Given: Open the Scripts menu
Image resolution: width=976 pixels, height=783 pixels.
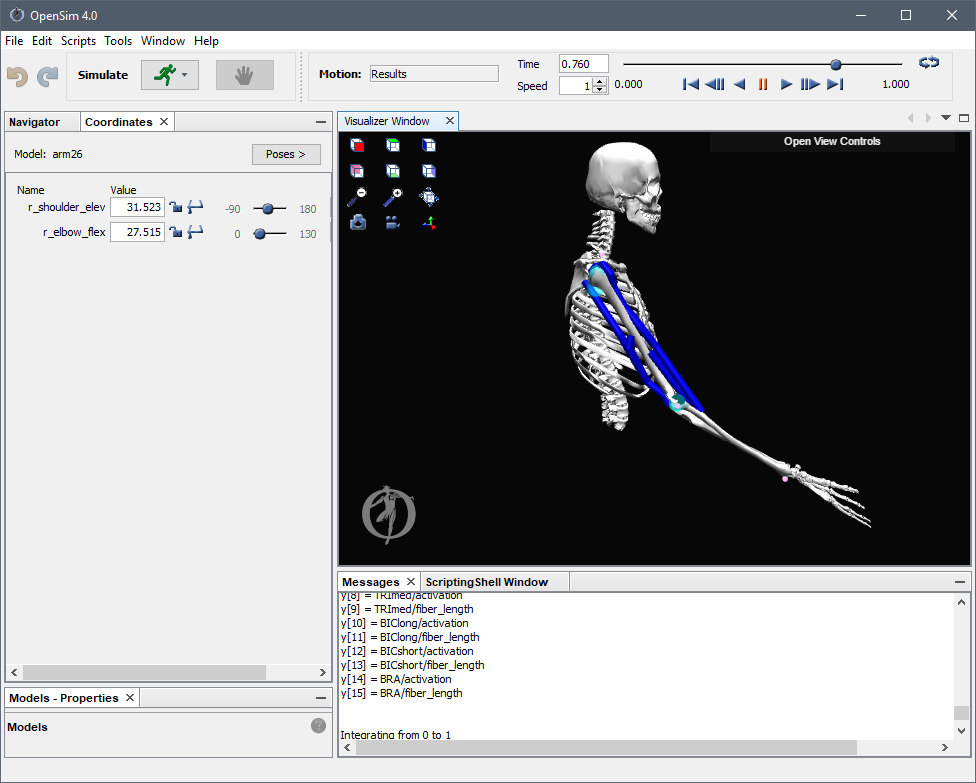Looking at the screenshot, I should (x=78, y=40).
